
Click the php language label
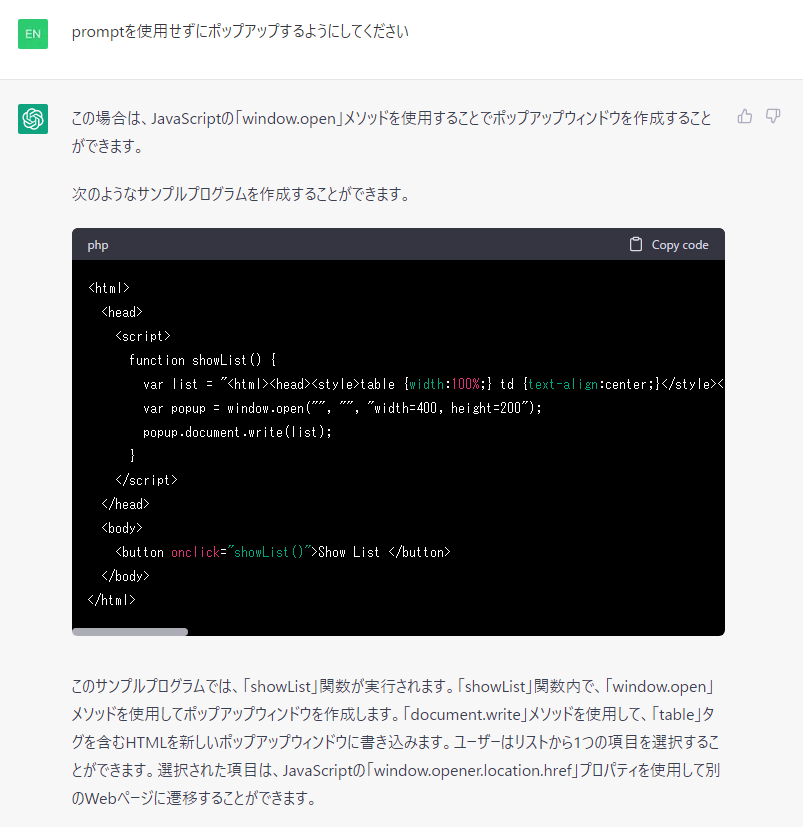98,245
